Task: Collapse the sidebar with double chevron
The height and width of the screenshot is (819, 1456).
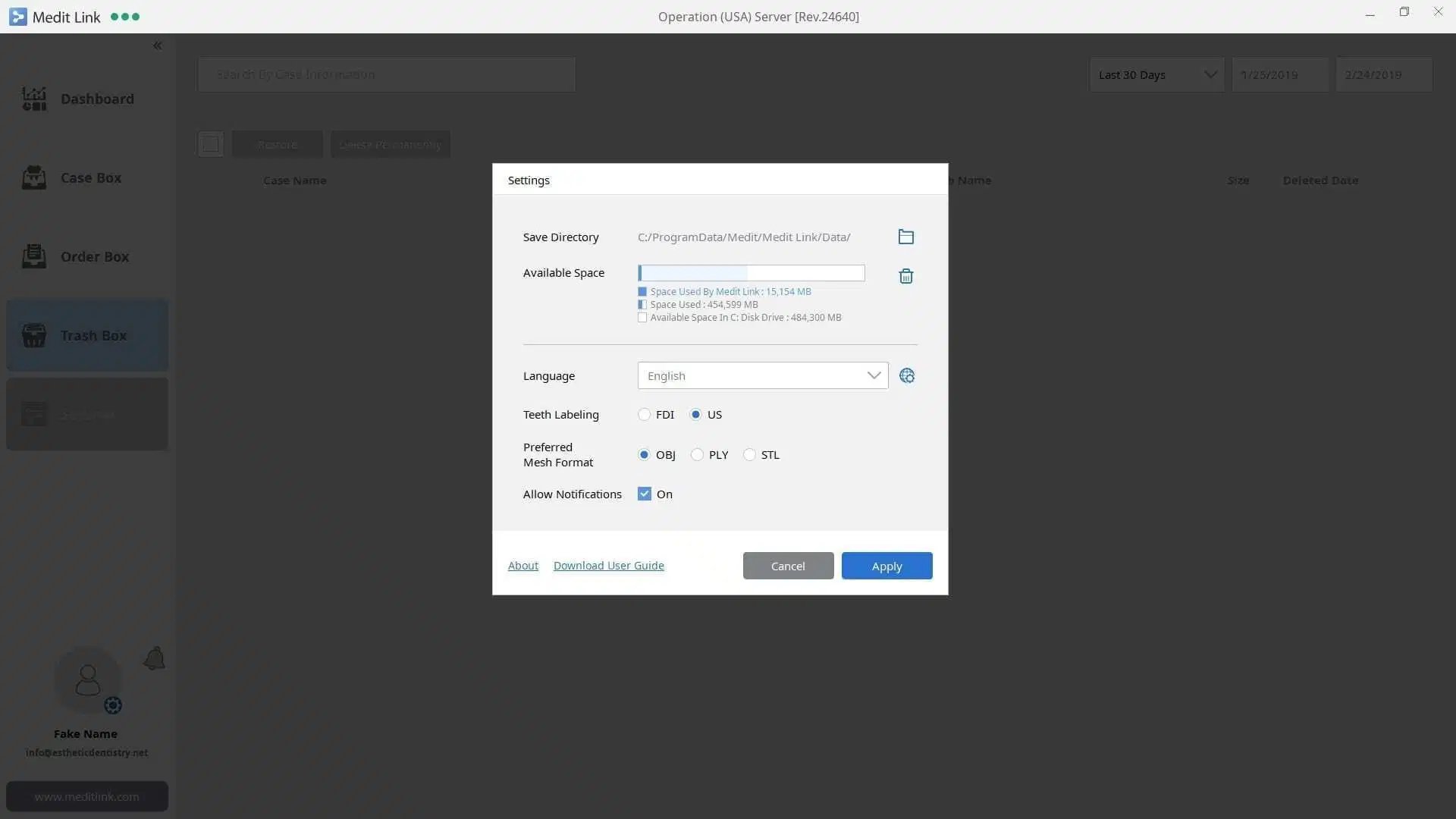Action: [157, 45]
